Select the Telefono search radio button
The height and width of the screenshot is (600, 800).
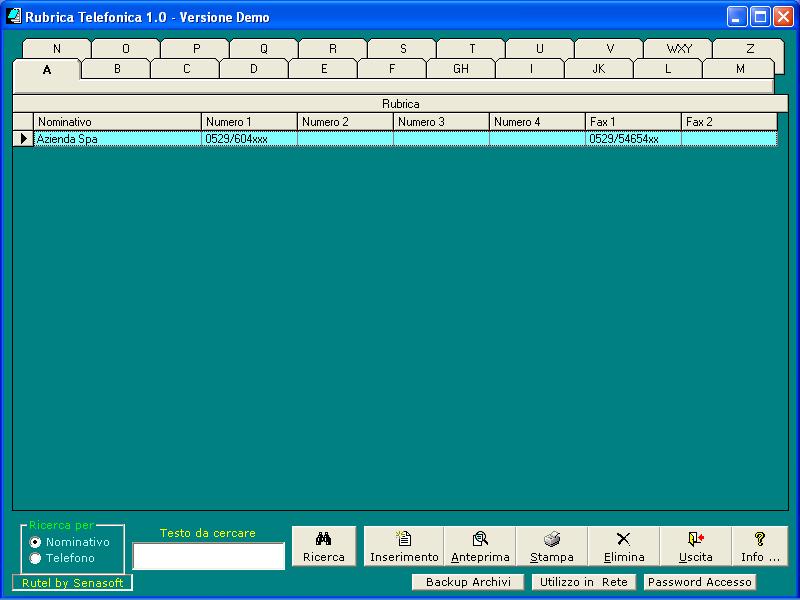tap(35, 558)
